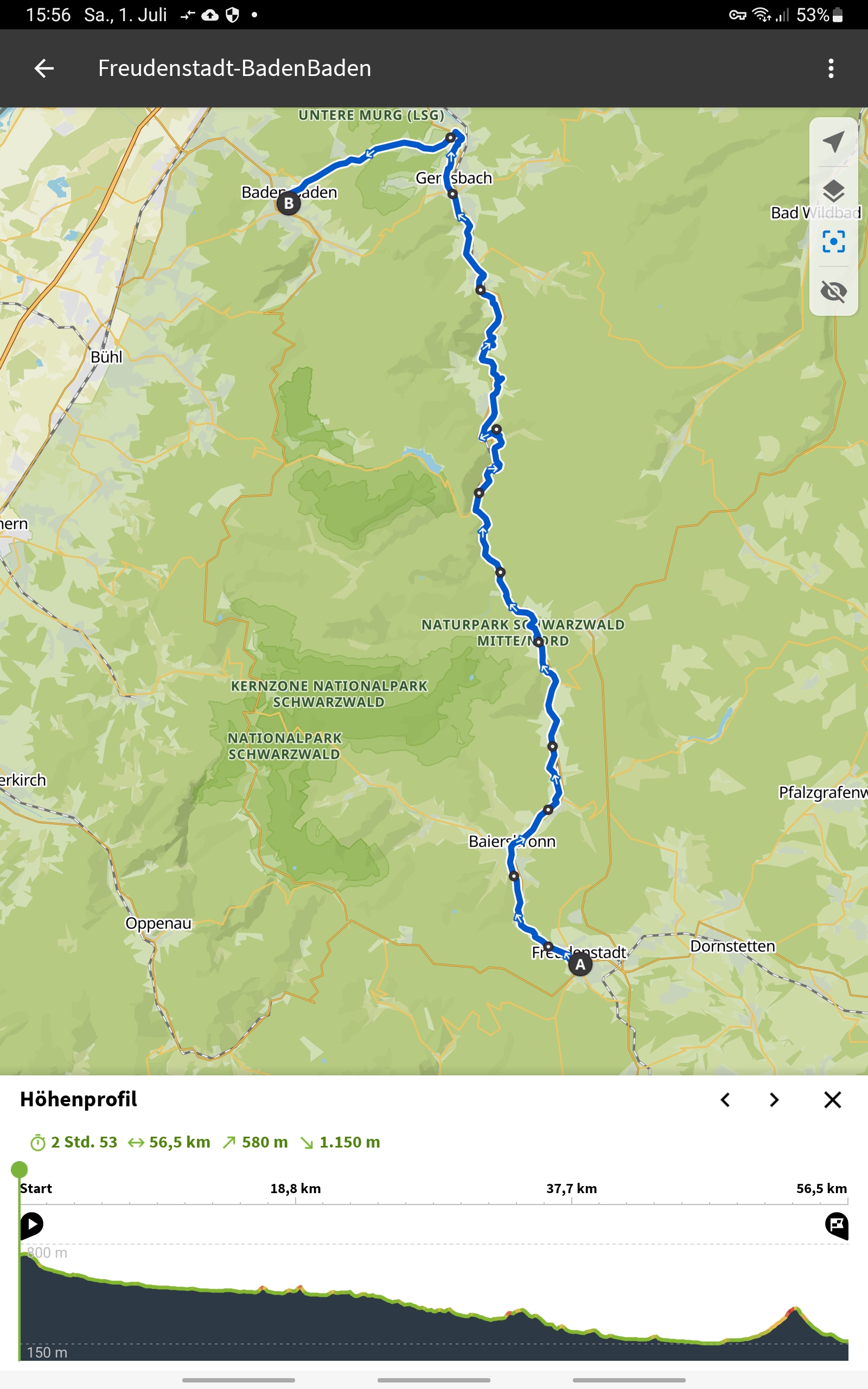Open the map layers selector
Screen dimensions: 868x1389
click(x=833, y=191)
